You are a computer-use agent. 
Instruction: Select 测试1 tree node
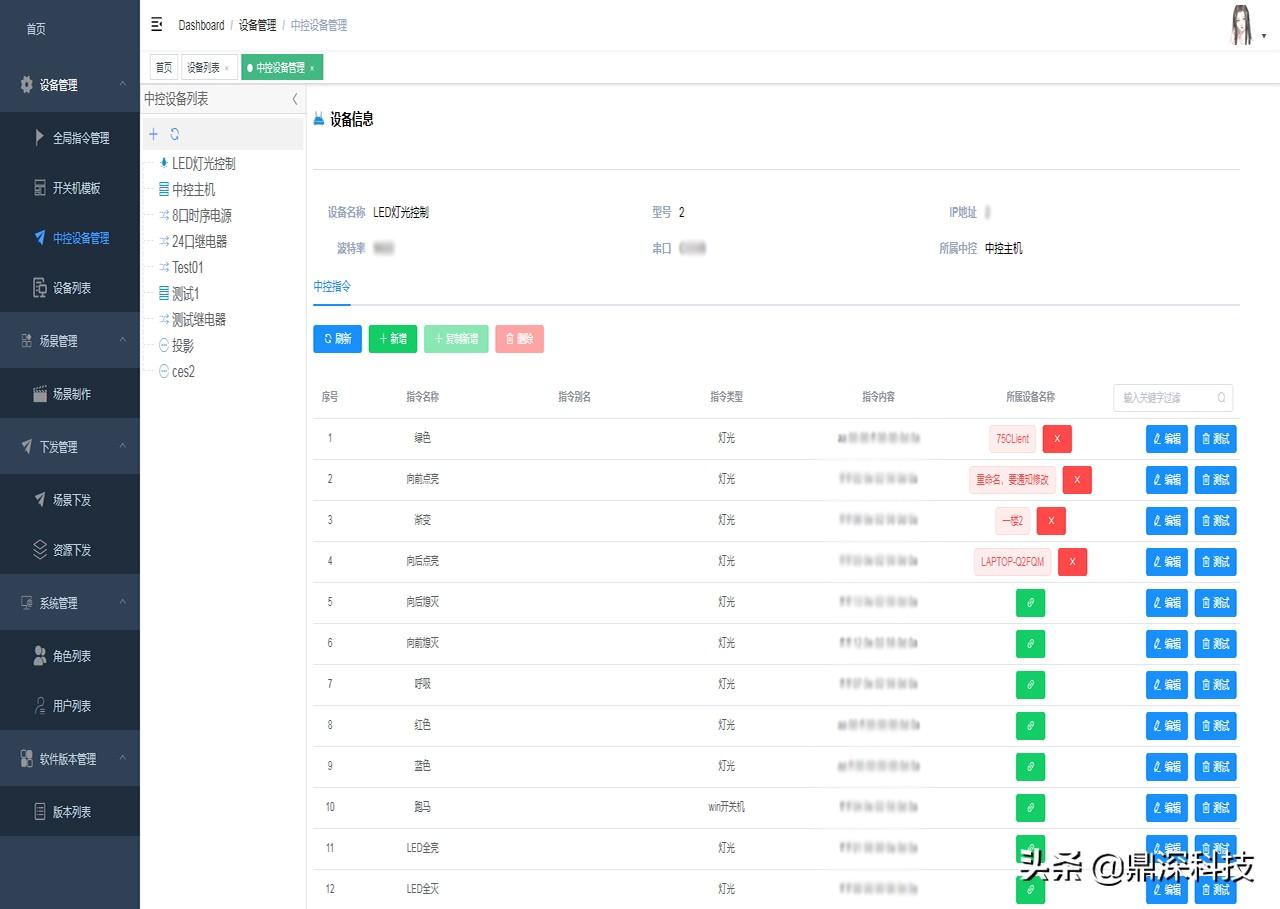click(185, 293)
